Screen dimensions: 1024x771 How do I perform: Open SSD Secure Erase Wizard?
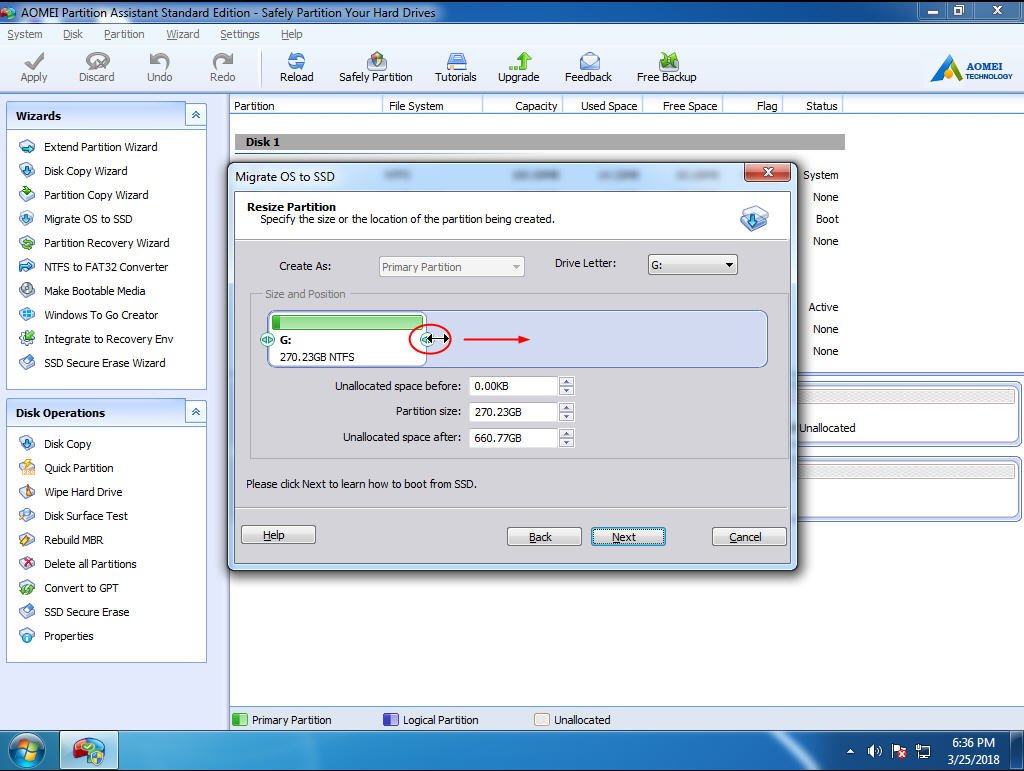coord(104,363)
